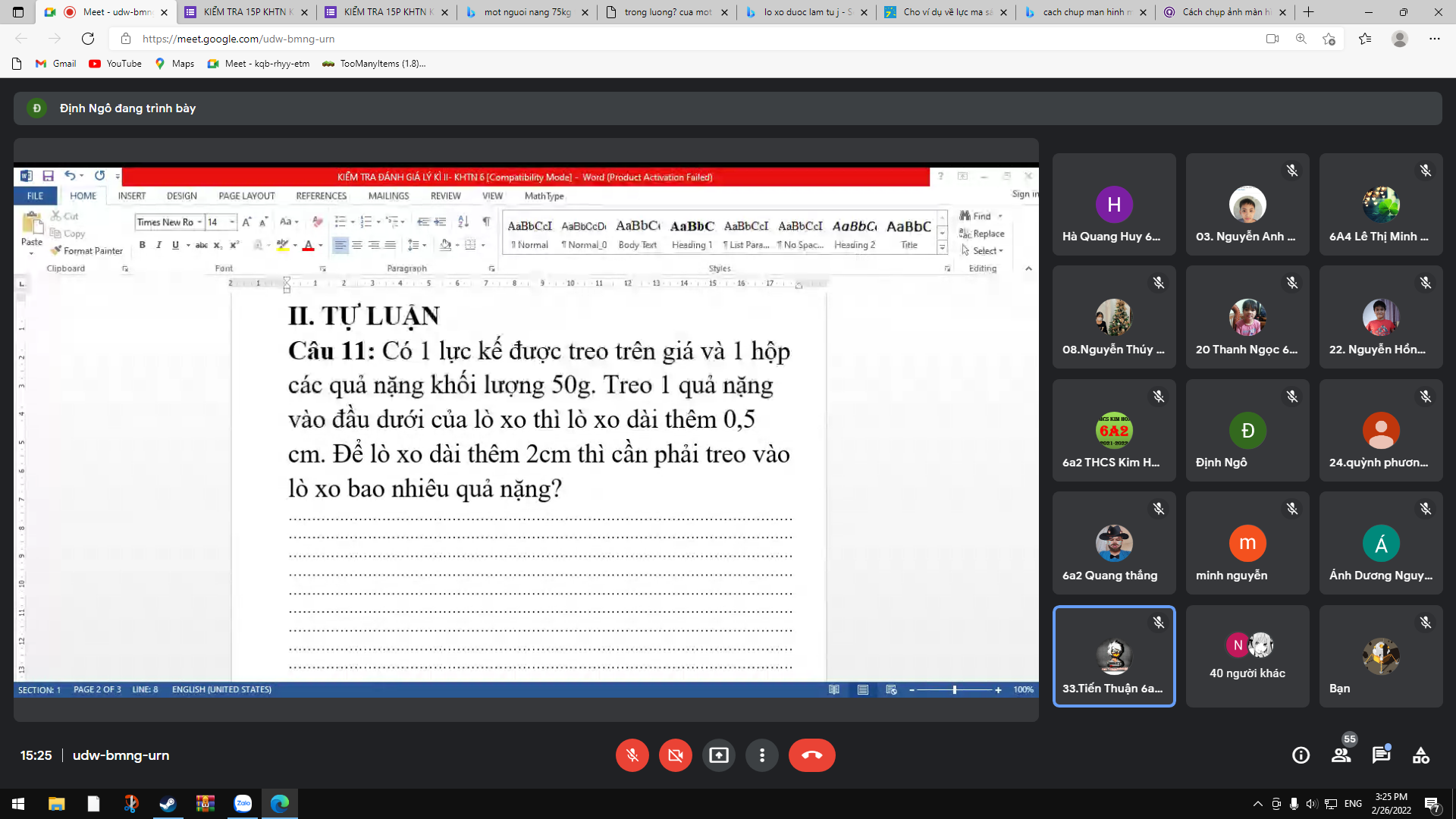This screenshot has height=819, width=1456.
Task: Unmute microphone in Meet call controls
Action: (x=632, y=755)
